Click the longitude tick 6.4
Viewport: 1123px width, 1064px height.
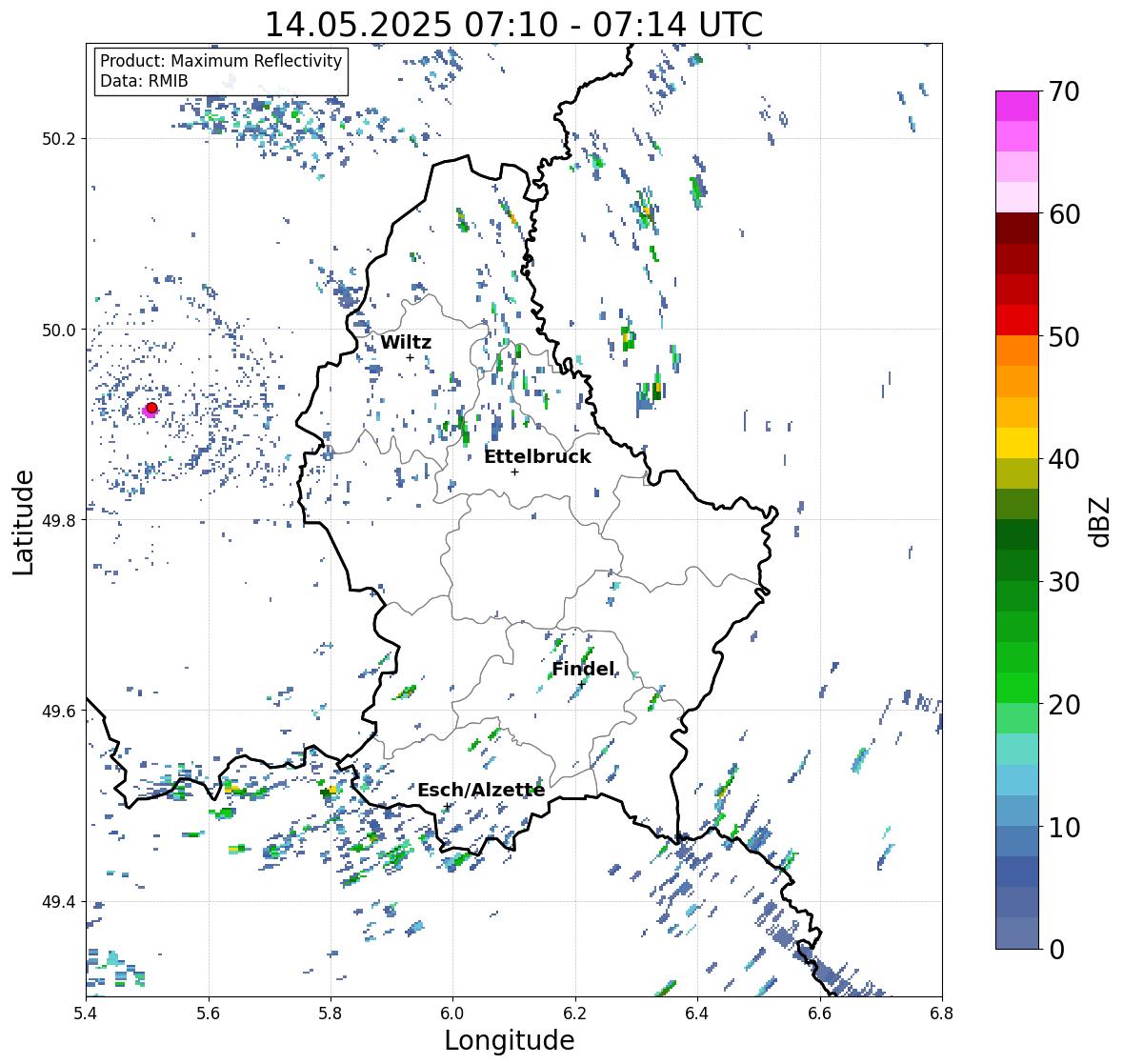[x=697, y=1014]
